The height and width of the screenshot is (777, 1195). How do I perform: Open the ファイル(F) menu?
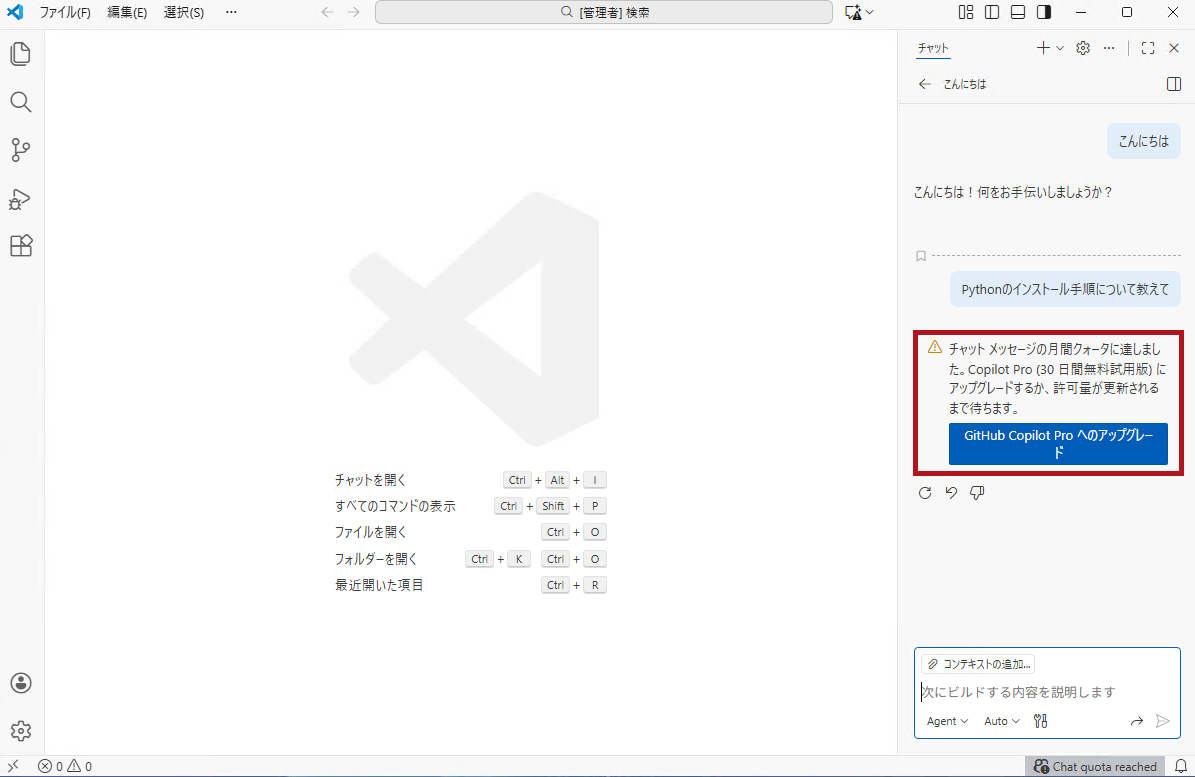coord(65,12)
